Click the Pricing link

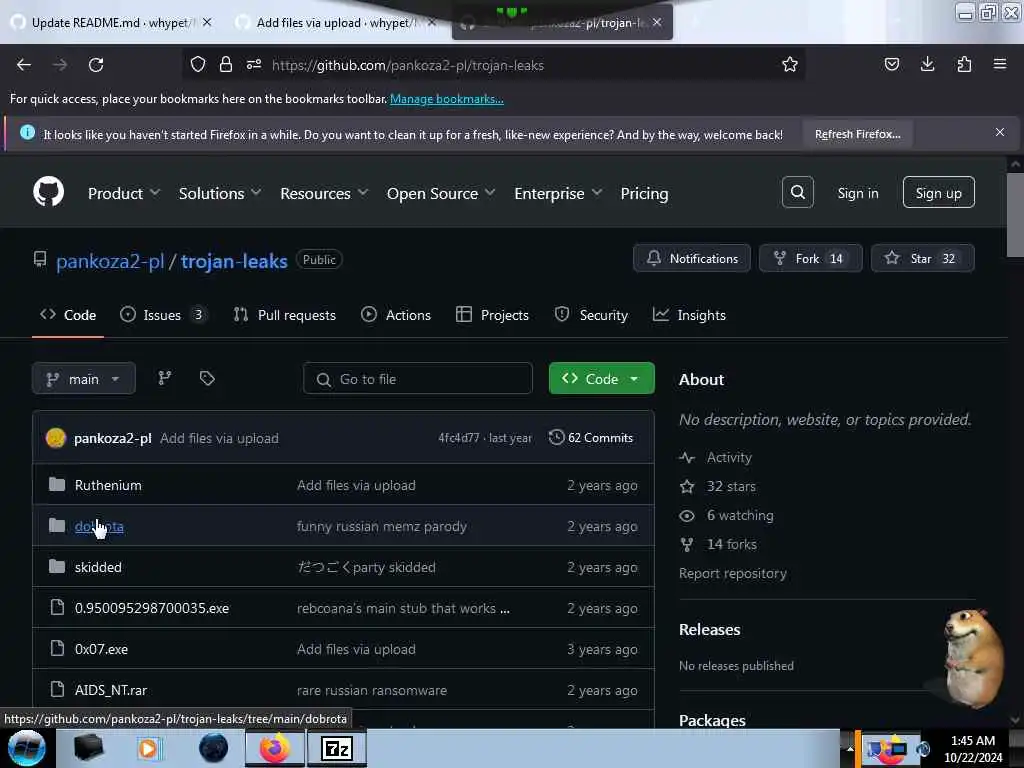click(644, 193)
